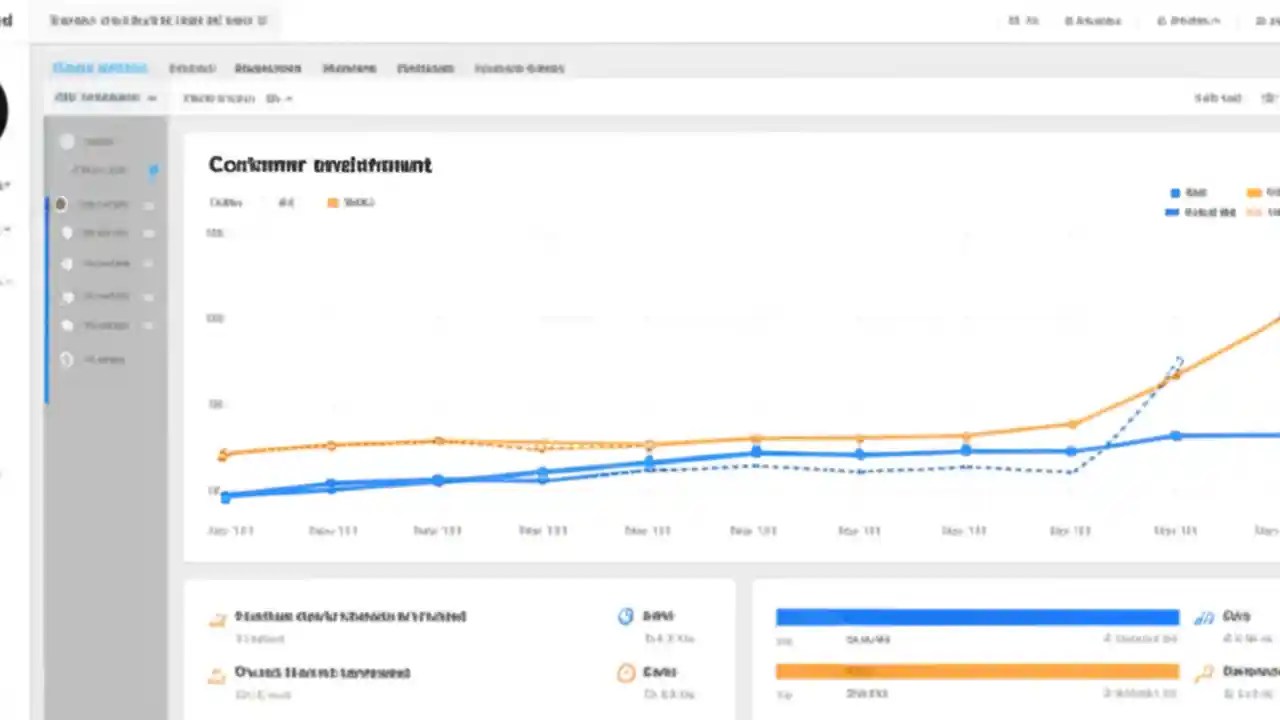Click the blue progress bar in the bottom panel
This screenshot has height=720, width=1280.
click(977, 616)
